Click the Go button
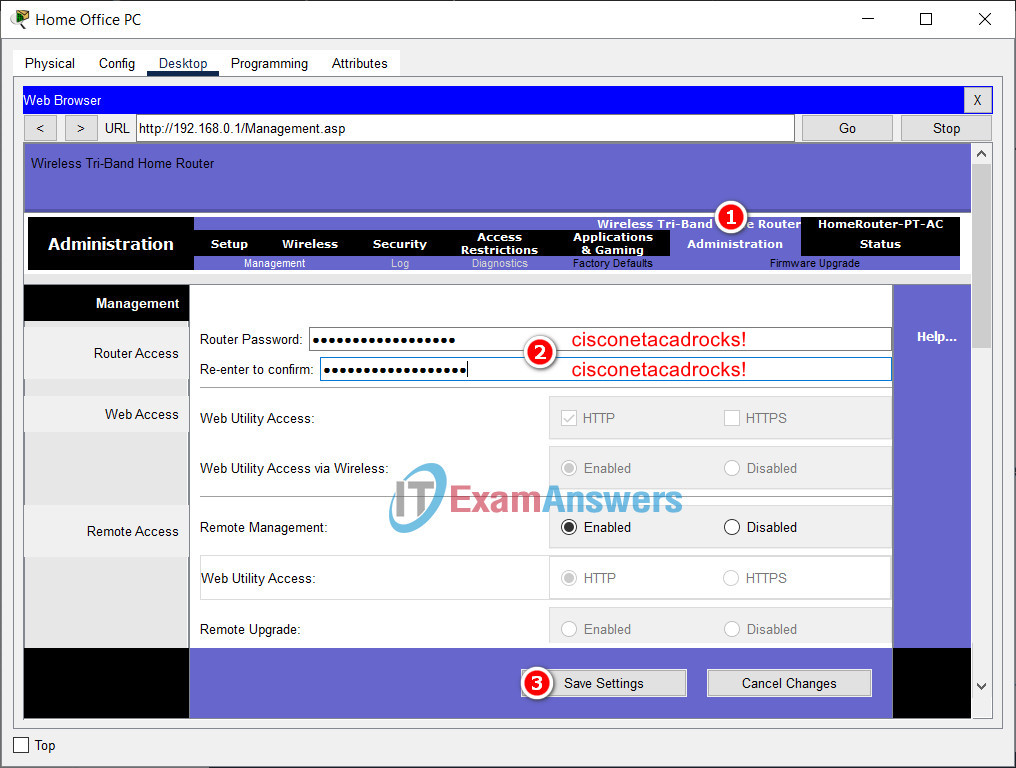The width and height of the screenshot is (1016, 768). tap(847, 128)
